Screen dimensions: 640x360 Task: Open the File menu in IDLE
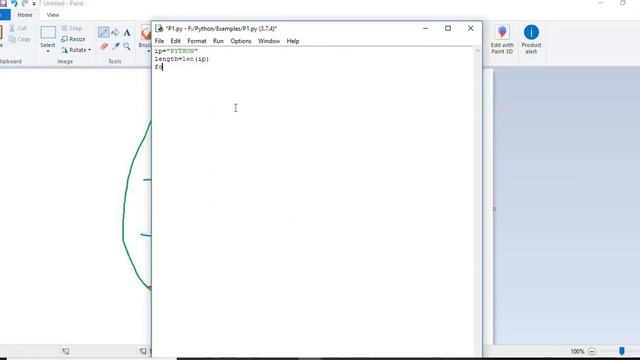click(159, 41)
